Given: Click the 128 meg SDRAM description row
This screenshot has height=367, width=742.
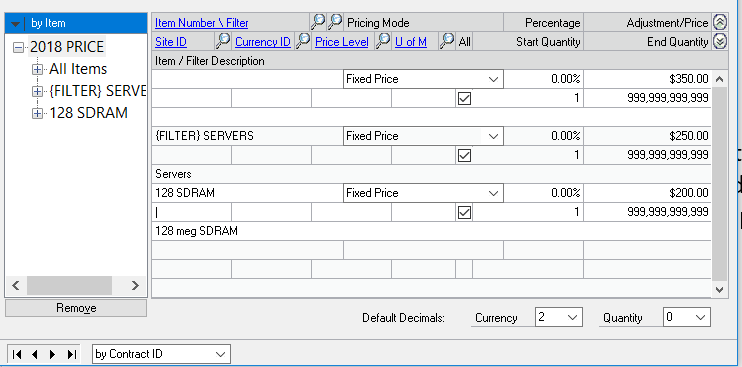Looking at the screenshot, I should (431, 231).
